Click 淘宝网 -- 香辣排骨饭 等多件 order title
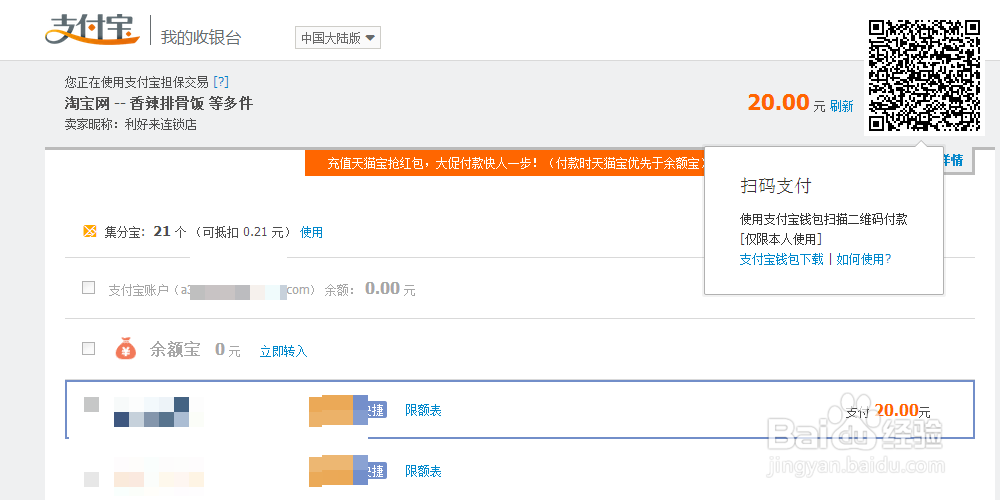 pos(159,103)
